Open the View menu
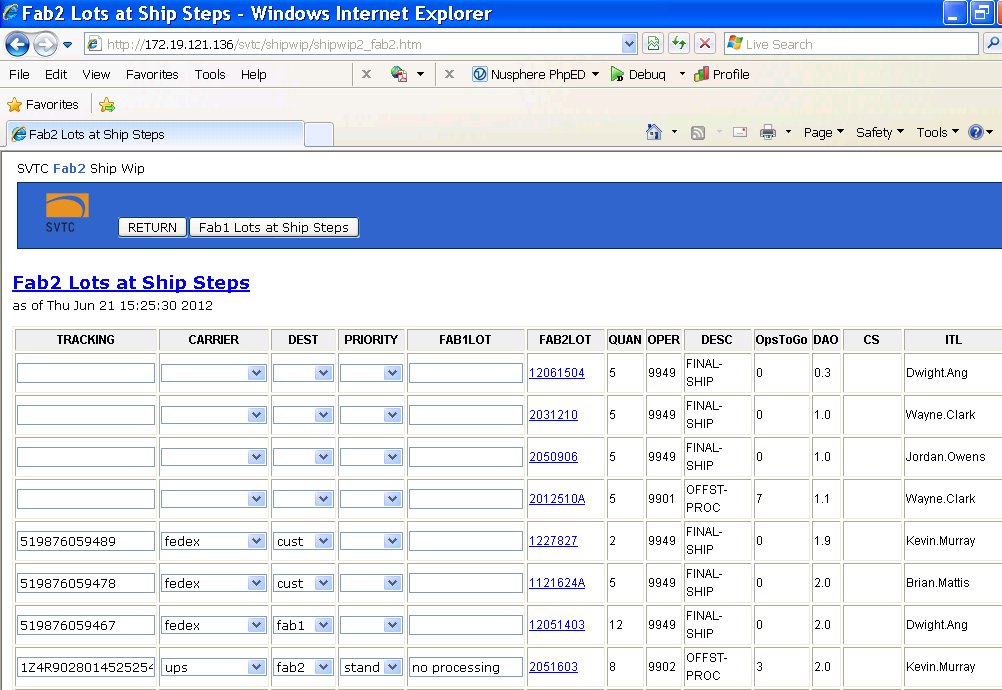1002x690 pixels. coord(96,74)
